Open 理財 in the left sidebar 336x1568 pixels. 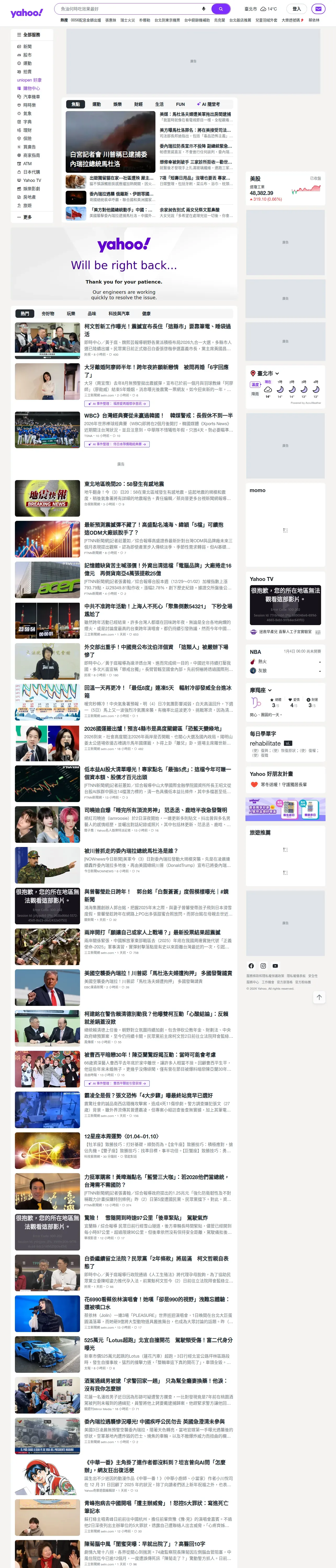click(24, 130)
